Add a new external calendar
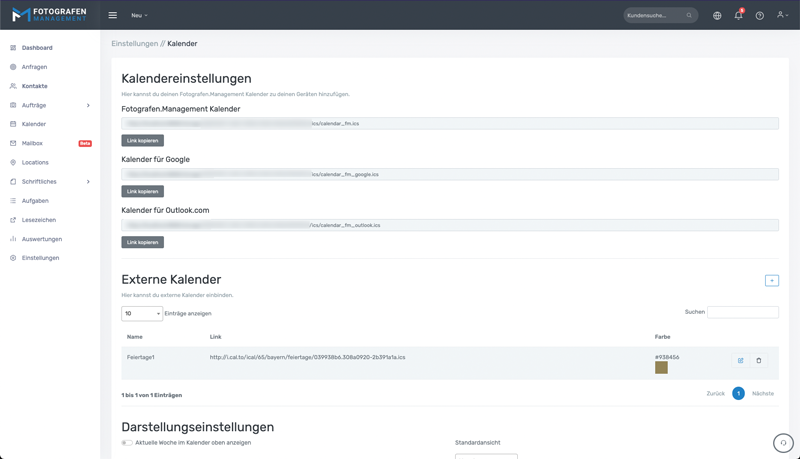Viewport: 800px width, 459px height. pyautogui.click(x=771, y=281)
